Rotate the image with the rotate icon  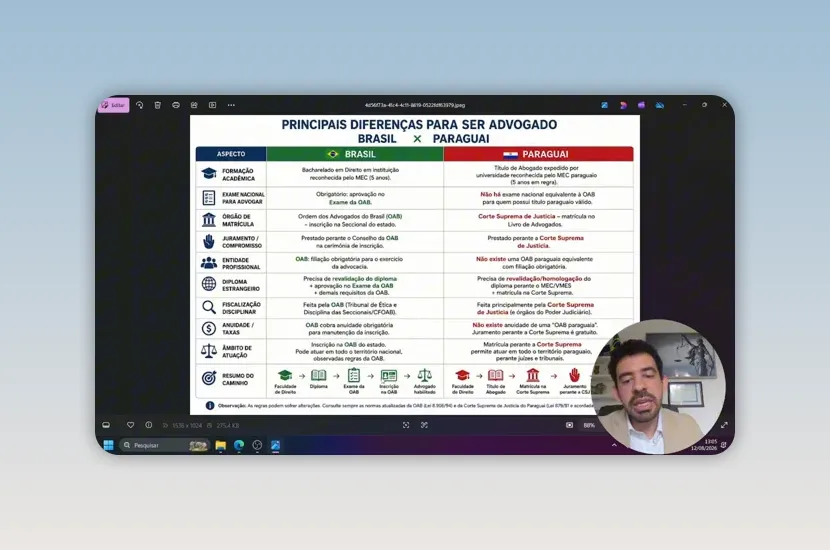[140, 105]
